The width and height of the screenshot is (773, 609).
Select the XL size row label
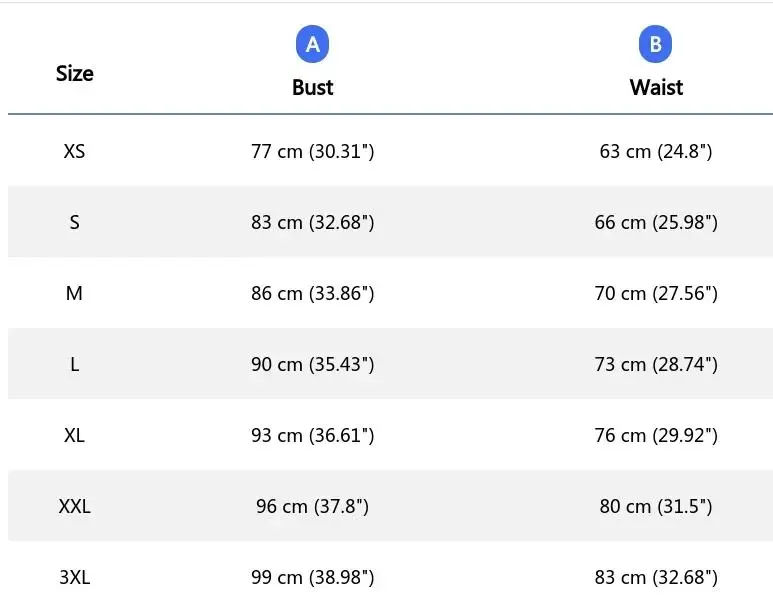(75, 436)
